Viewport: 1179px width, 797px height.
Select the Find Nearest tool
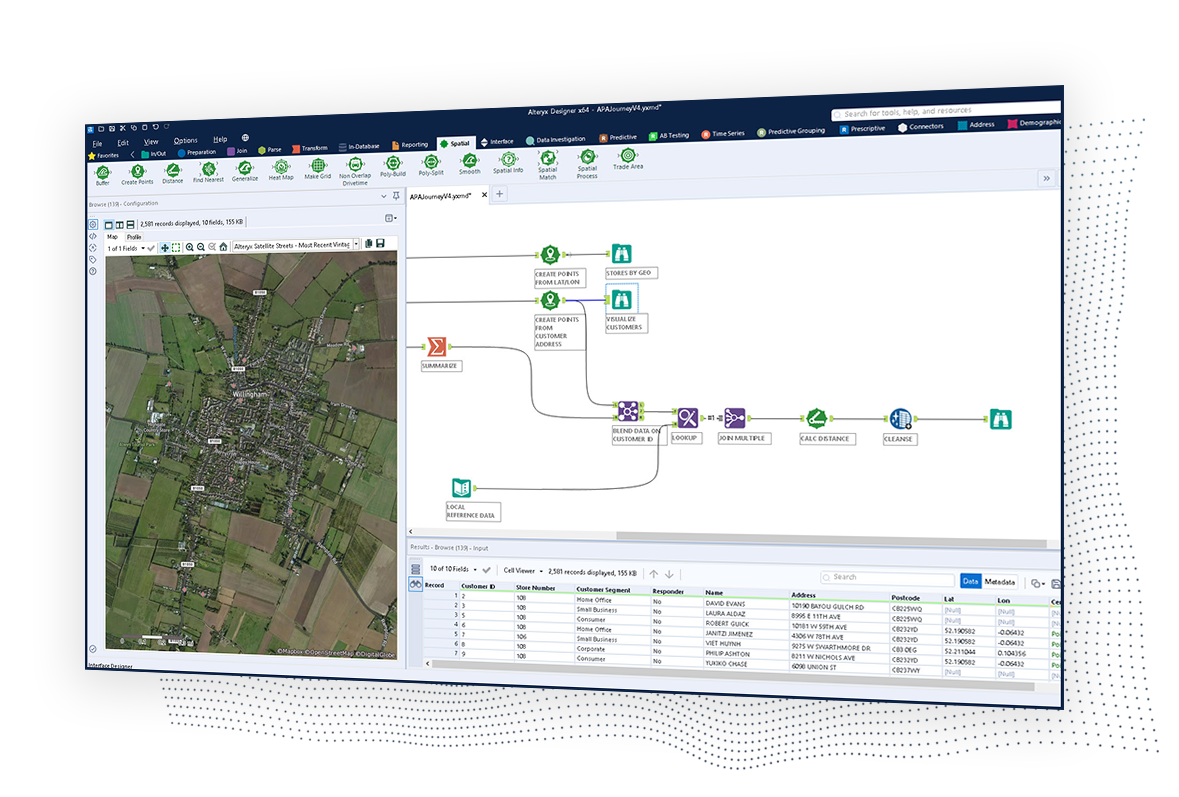point(208,172)
